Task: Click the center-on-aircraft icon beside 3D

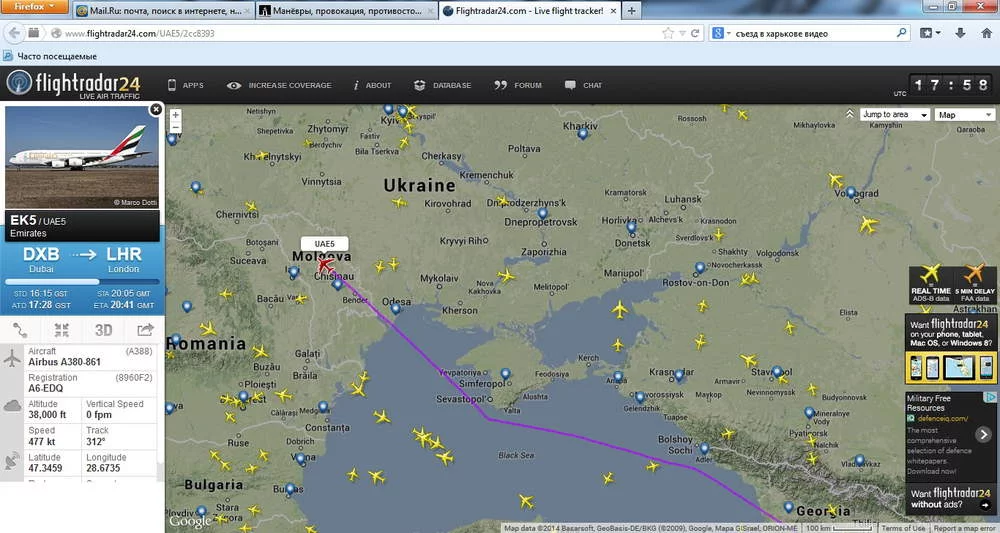Action: pyautogui.click(x=62, y=330)
